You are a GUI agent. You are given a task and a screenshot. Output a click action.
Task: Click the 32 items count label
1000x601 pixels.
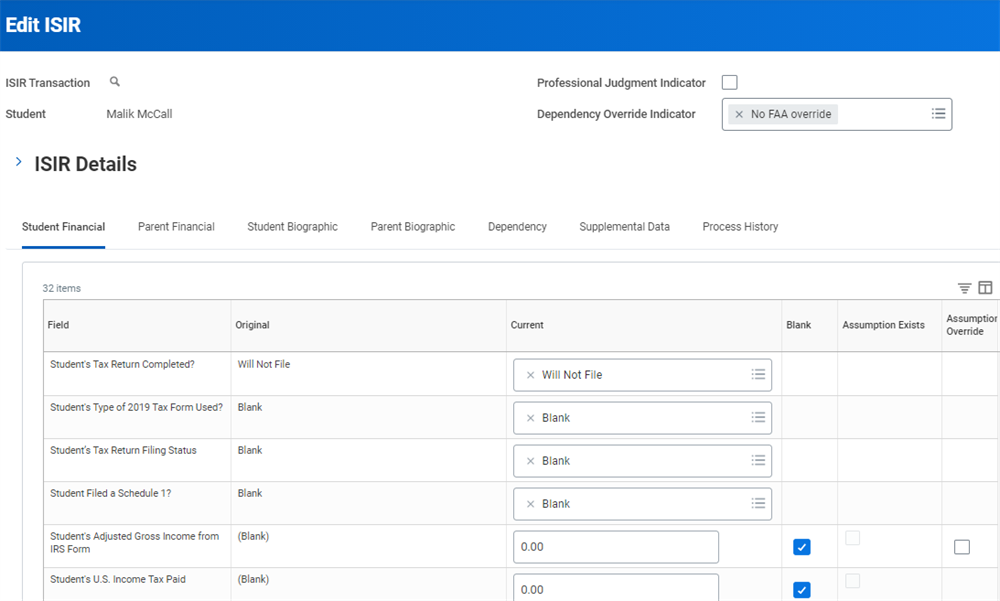tap(61, 288)
